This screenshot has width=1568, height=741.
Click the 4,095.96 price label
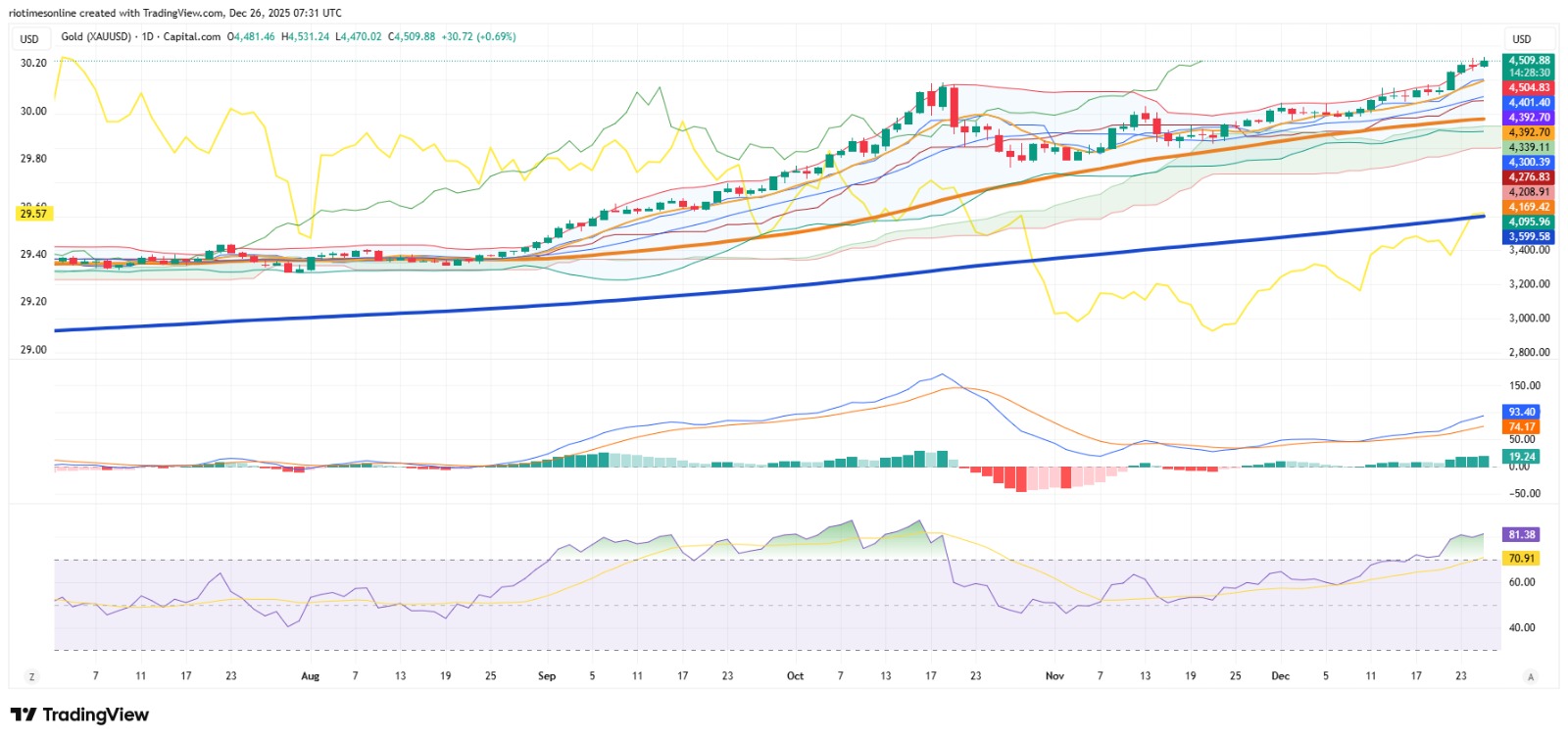[1529, 222]
